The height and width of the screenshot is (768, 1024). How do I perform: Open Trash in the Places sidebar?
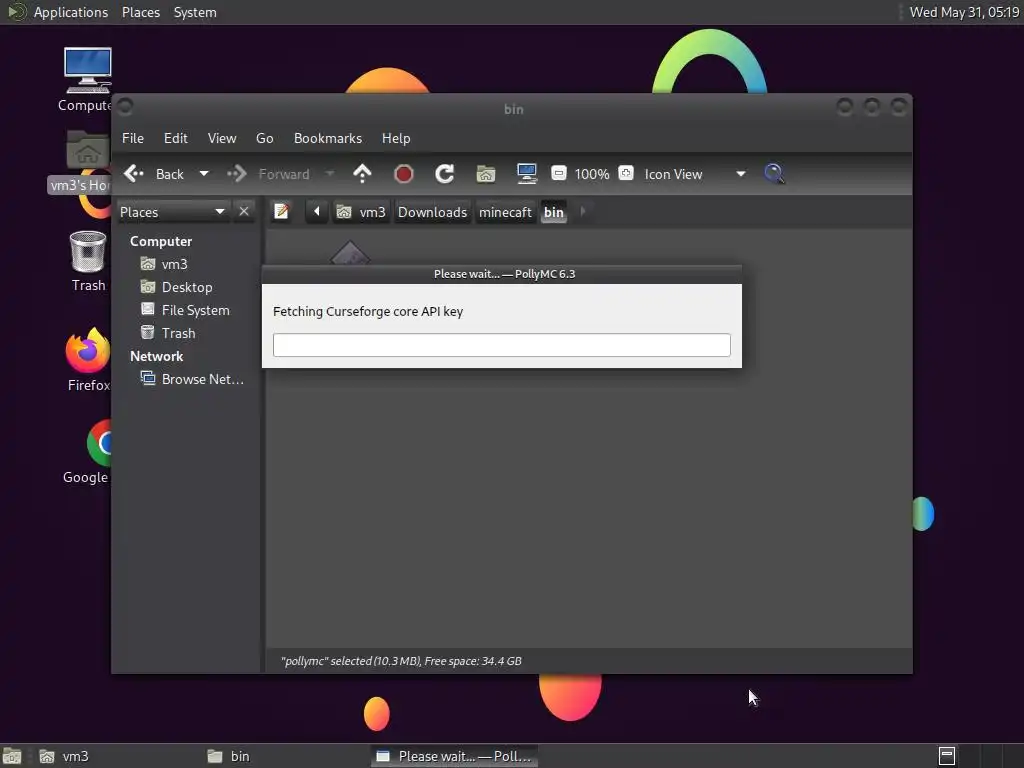tap(168, 333)
